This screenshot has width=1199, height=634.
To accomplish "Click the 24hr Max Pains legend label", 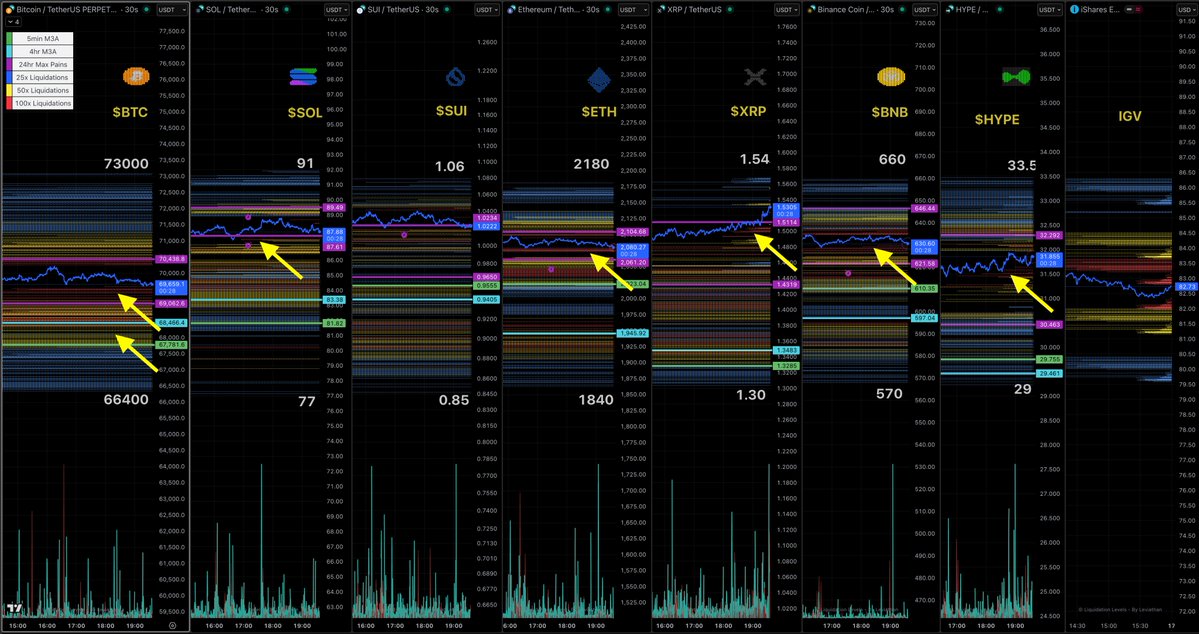I will [x=42, y=64].
